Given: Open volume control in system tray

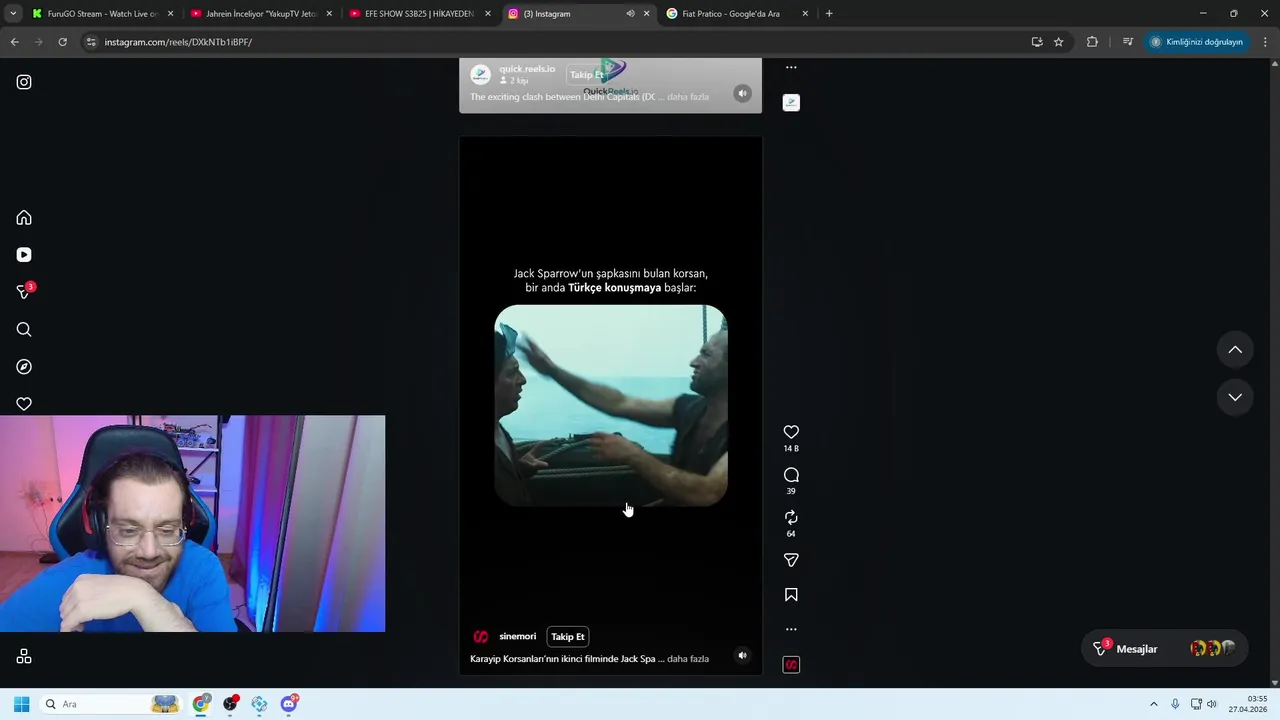Looking at the screenshot, I should coord(1212,704).
